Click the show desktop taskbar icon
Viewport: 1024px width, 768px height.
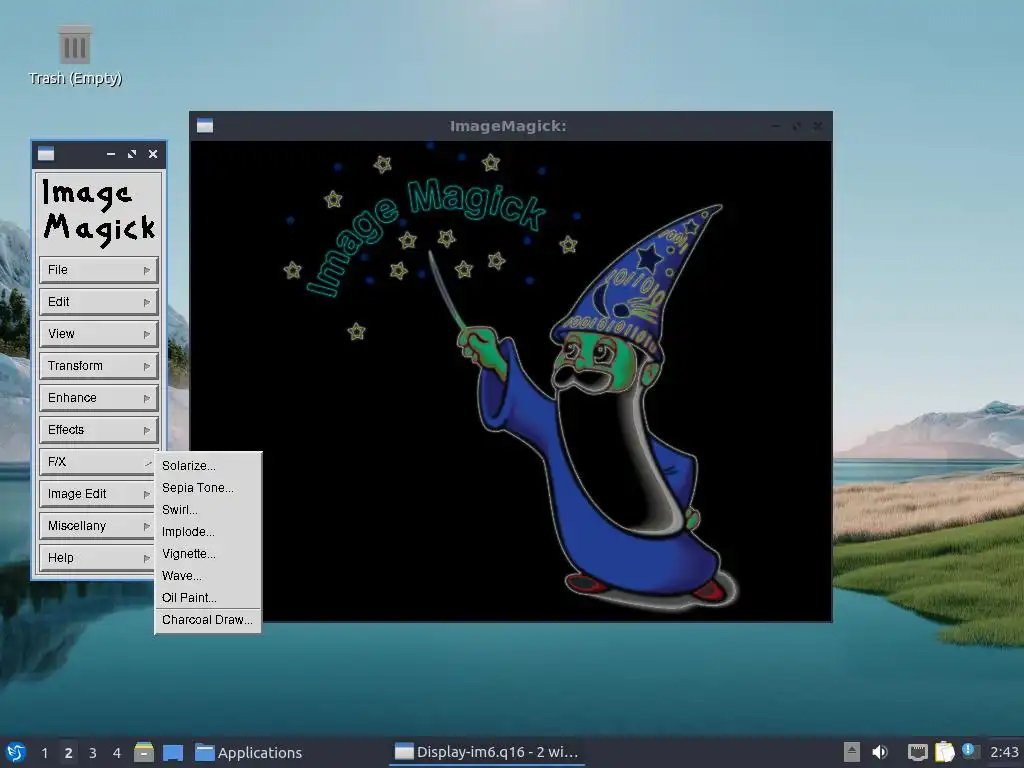click(173, 752)
